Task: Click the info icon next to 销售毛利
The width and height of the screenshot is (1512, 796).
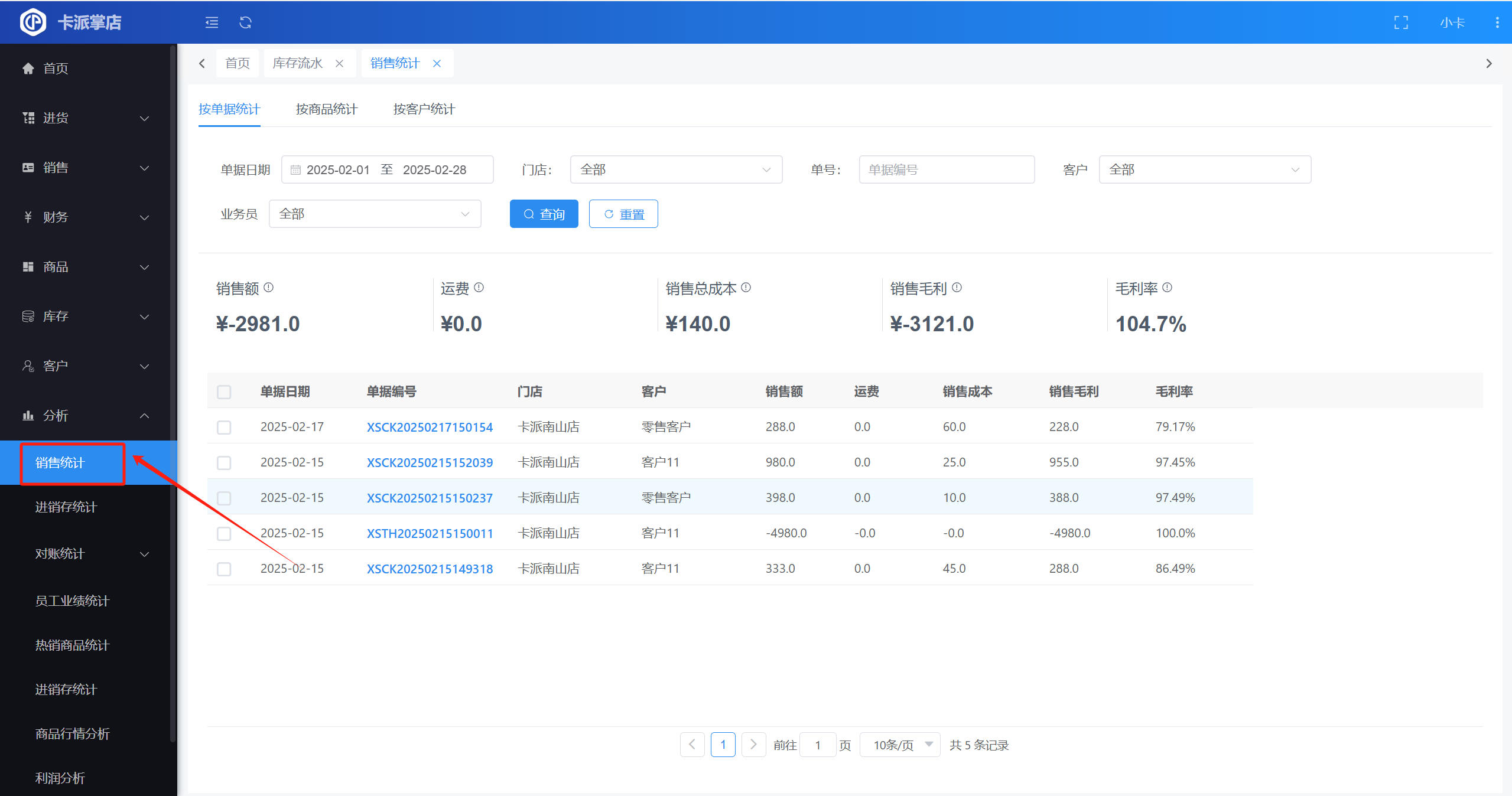Action: [x=957, y=288]
